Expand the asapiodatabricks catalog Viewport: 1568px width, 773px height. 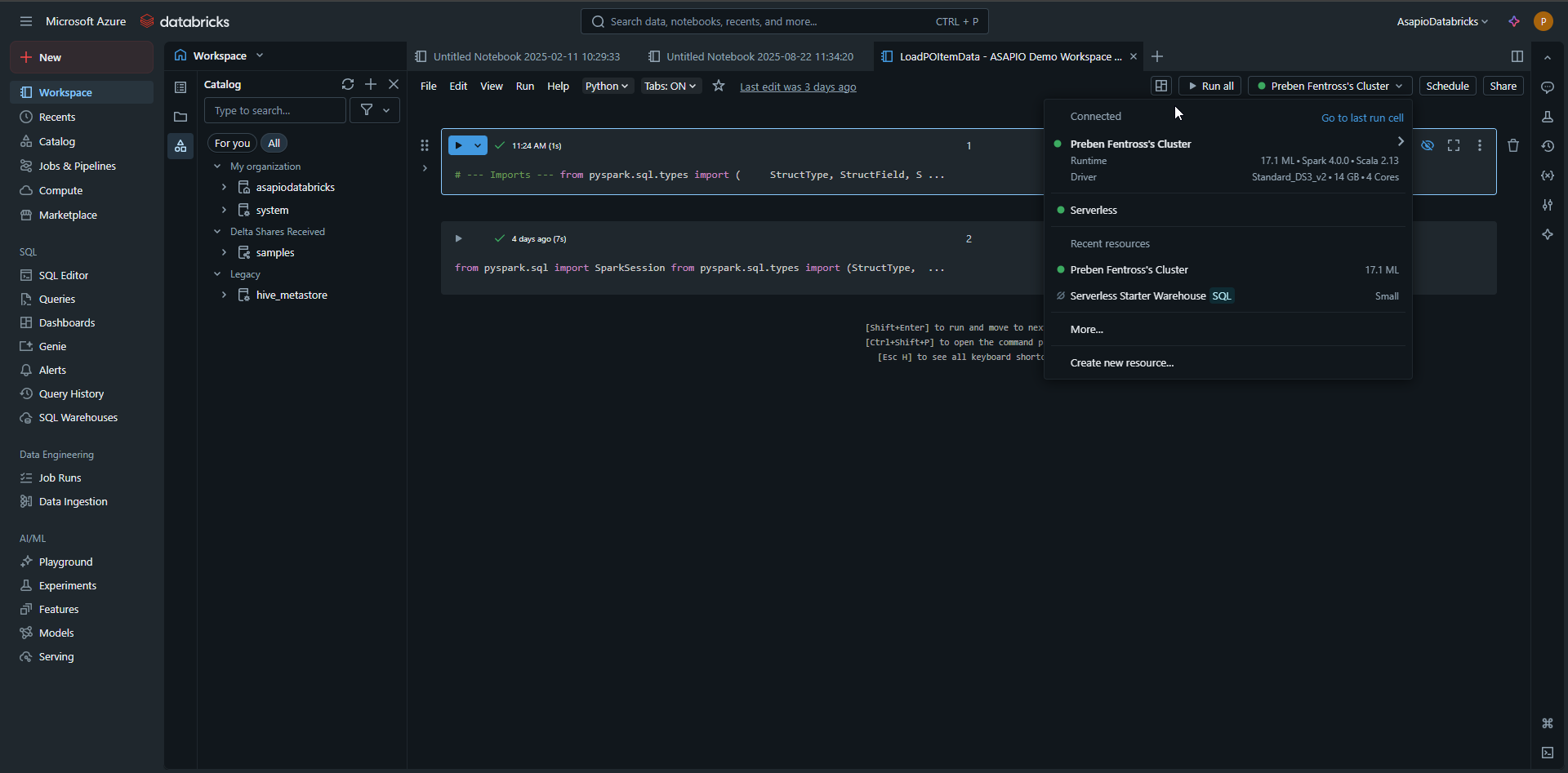[224, 187]
